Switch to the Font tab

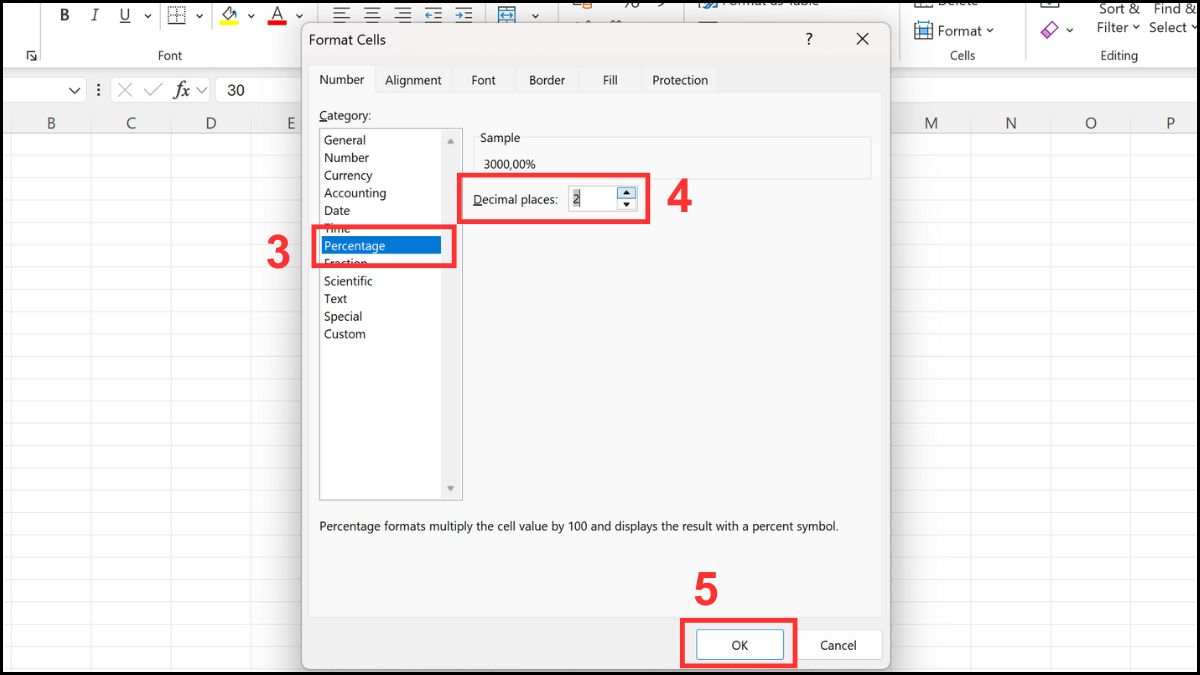point(483,79)
